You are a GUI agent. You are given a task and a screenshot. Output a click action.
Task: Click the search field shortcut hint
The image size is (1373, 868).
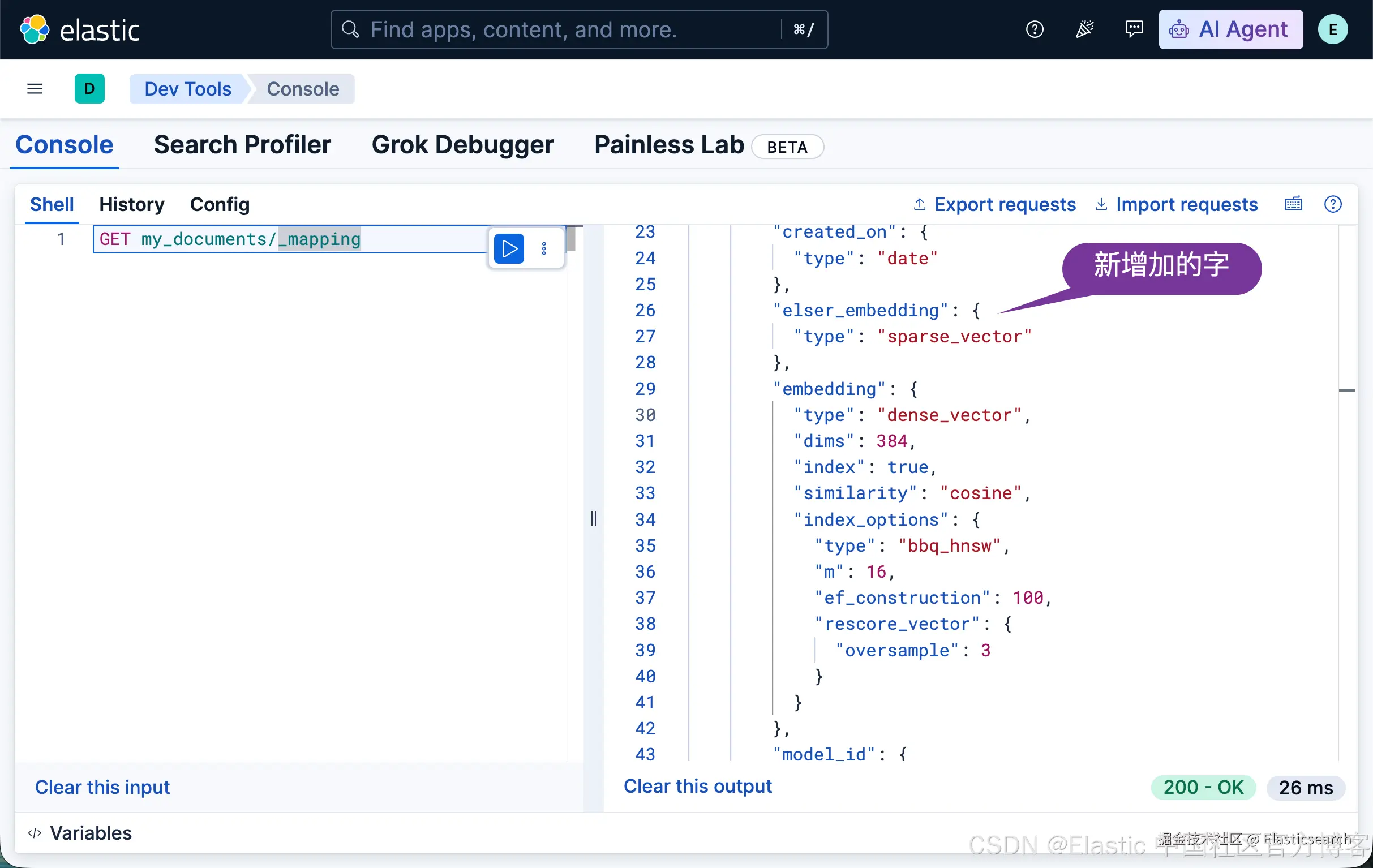tap(804, 29)
